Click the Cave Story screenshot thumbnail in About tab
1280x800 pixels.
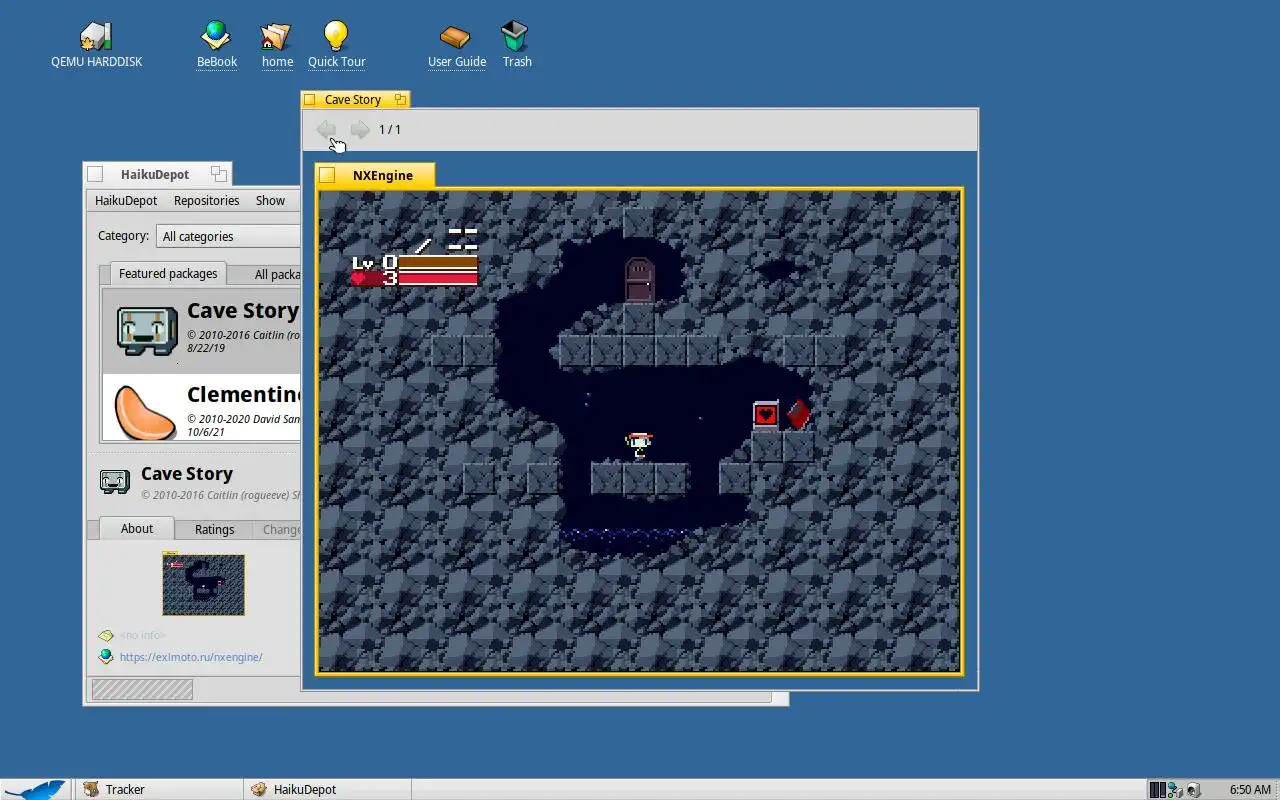[203, 584]
